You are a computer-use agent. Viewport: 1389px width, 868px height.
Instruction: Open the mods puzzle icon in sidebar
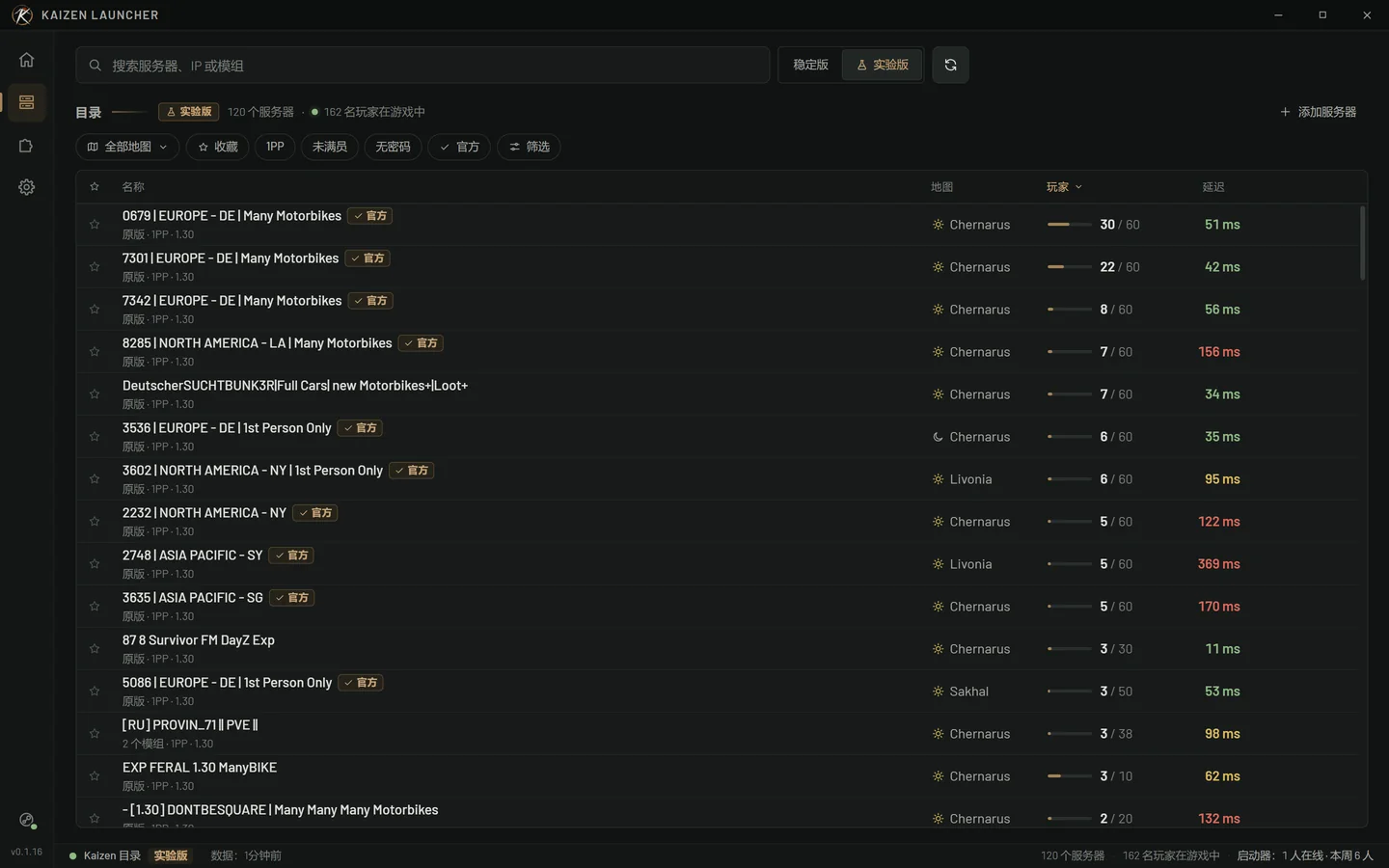(26, 146)
